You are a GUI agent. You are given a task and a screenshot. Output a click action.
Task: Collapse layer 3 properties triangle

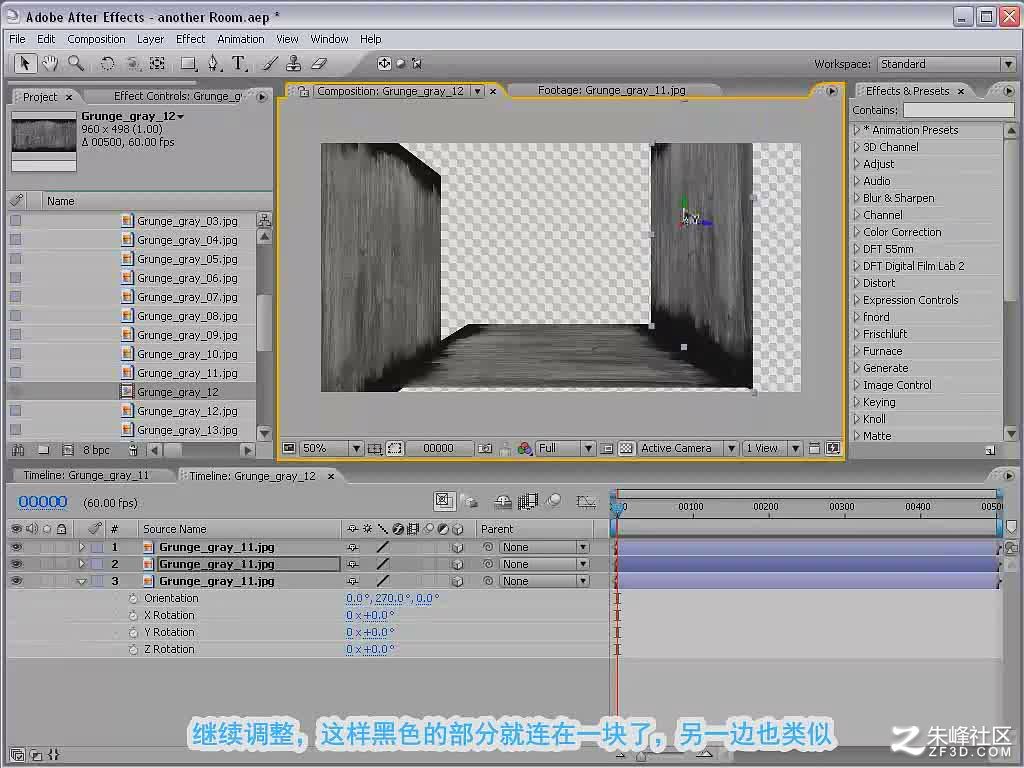click(x=82, y=581)
